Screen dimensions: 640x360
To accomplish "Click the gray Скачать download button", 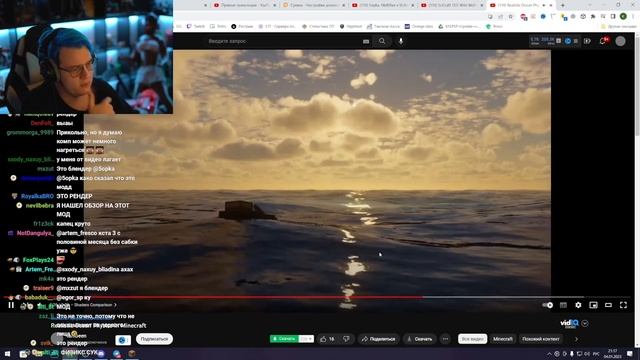I will [420, 339].
